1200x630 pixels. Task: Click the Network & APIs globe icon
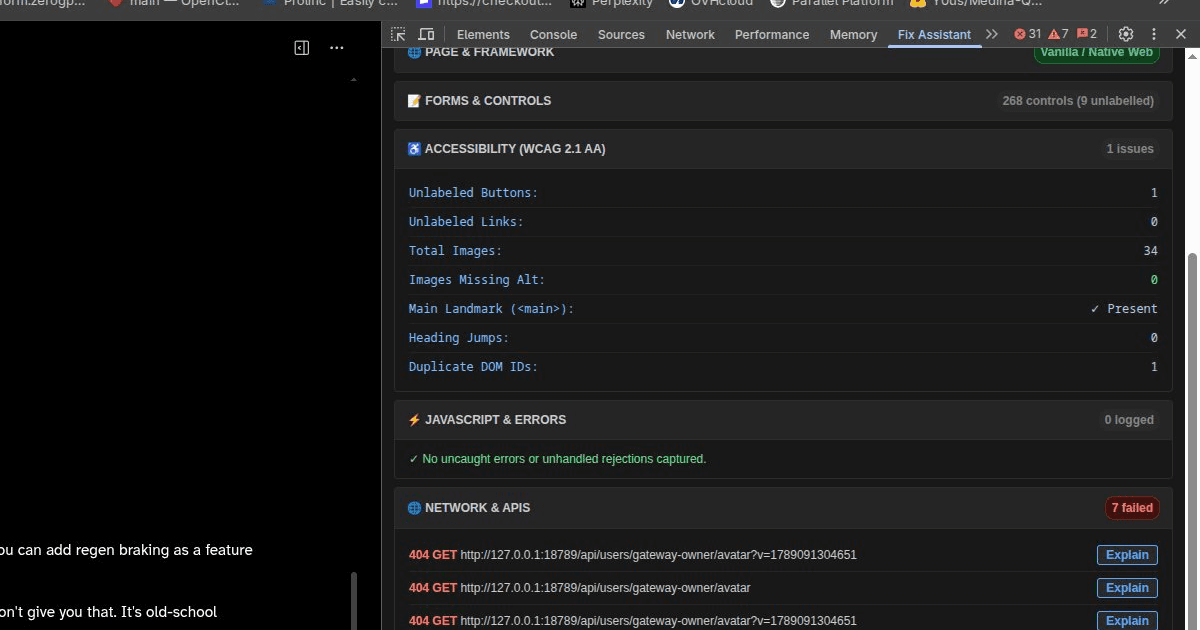pyautogui.click(x=414, y=508)
